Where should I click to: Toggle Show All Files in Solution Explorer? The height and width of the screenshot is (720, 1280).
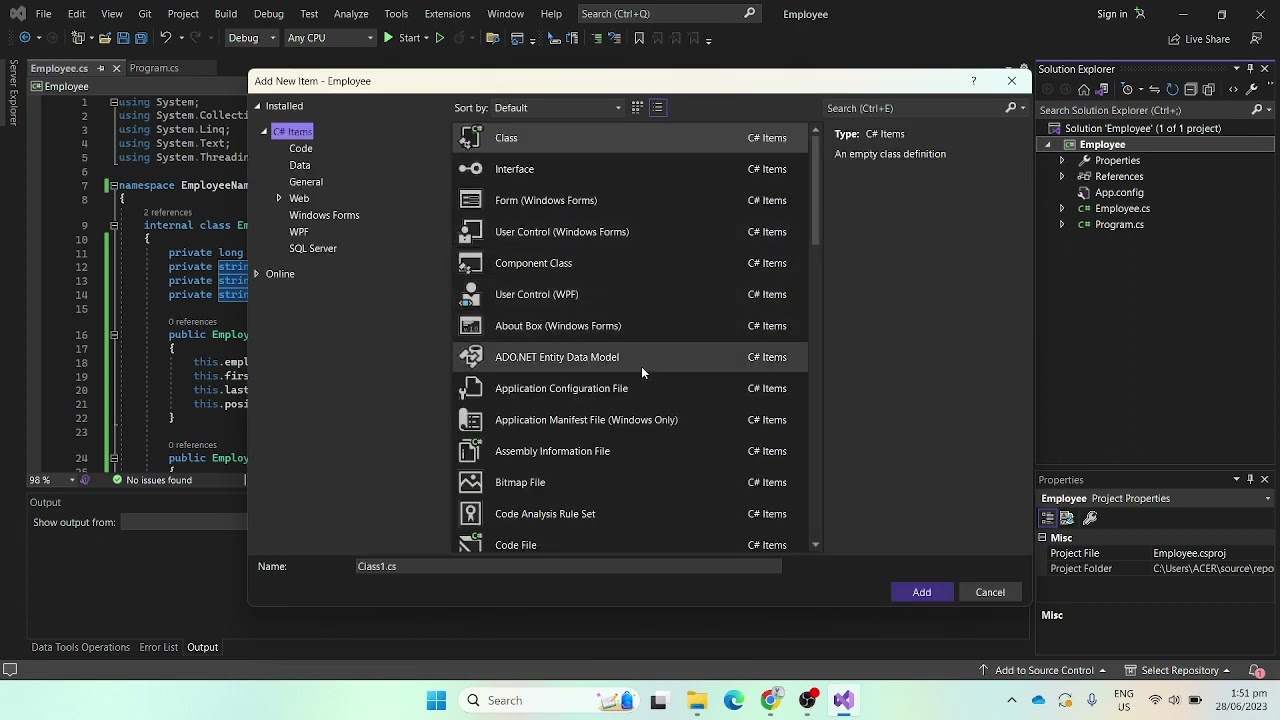(1208, 89)
